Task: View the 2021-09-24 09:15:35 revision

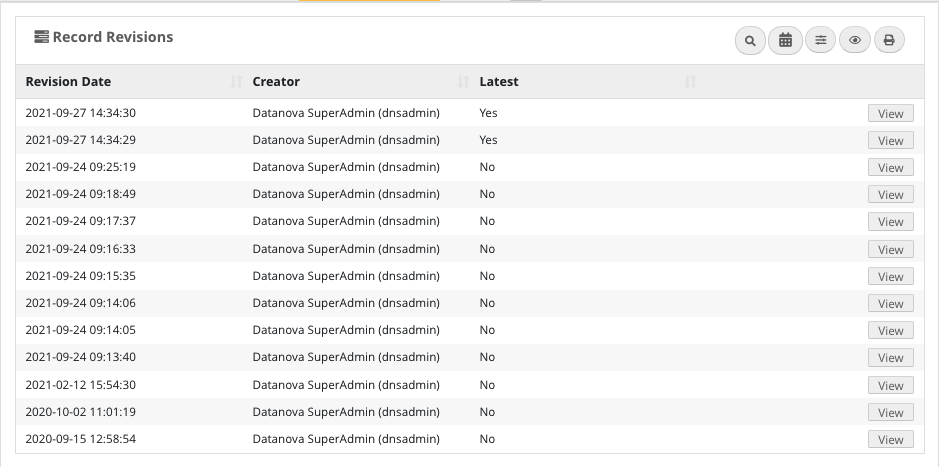Action: coord(890,277)
